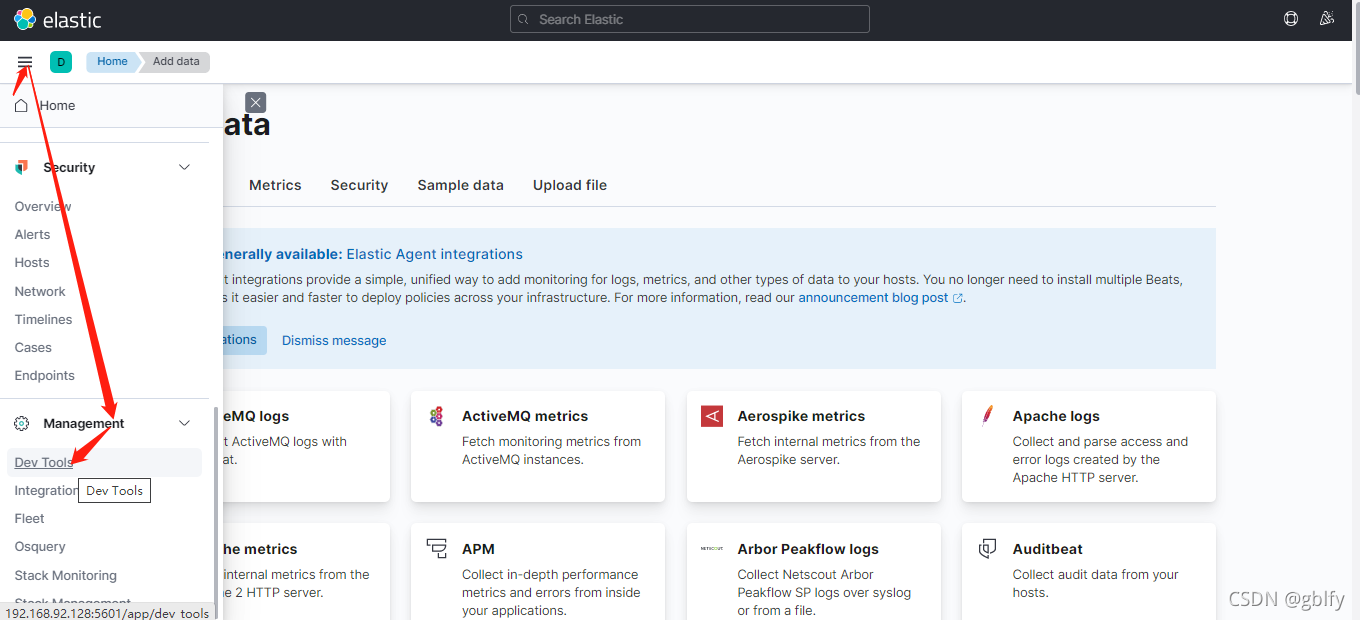The image size is (1360, 620).
Task: Click the Arbor Peakflow Netscout icon
Action: [712, 549]
